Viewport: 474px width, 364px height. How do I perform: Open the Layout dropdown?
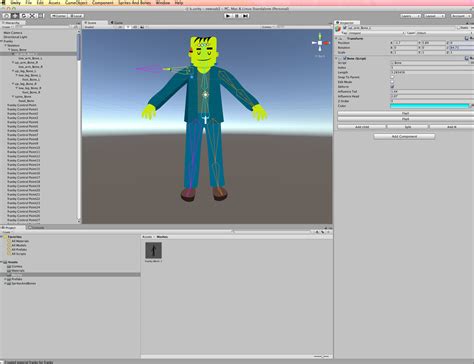435,16
